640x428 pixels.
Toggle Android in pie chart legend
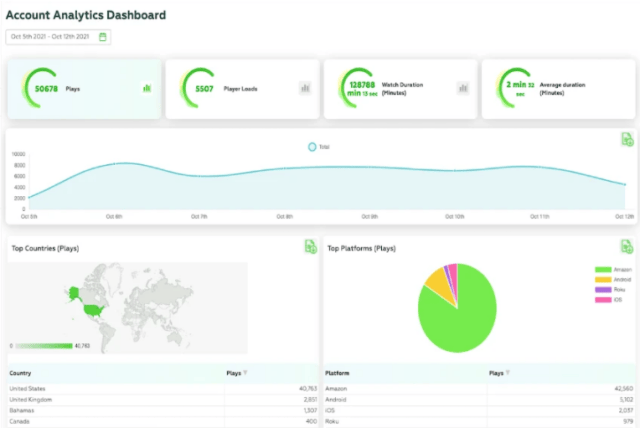coord(602,279)
